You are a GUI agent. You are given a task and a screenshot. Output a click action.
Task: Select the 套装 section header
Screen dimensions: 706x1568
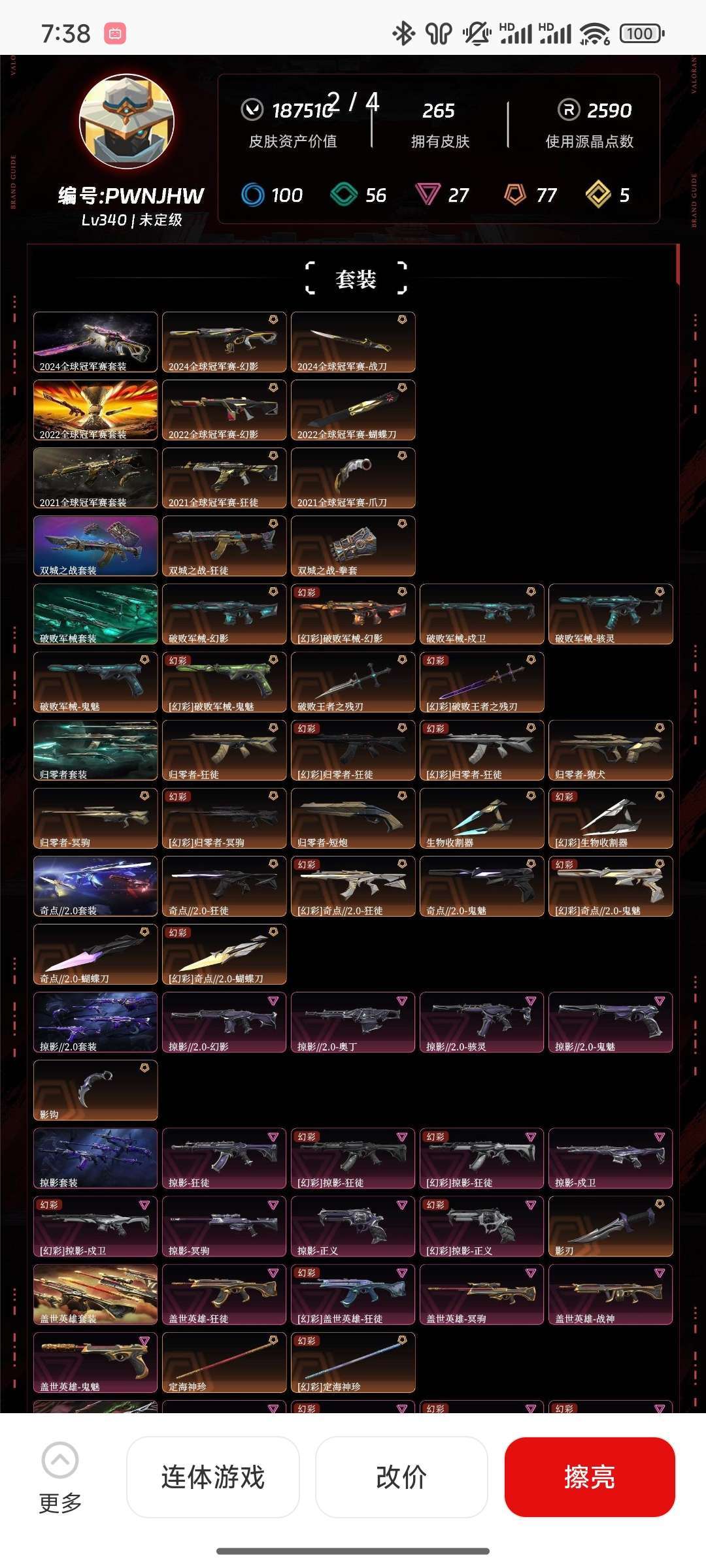pos(356,279)
